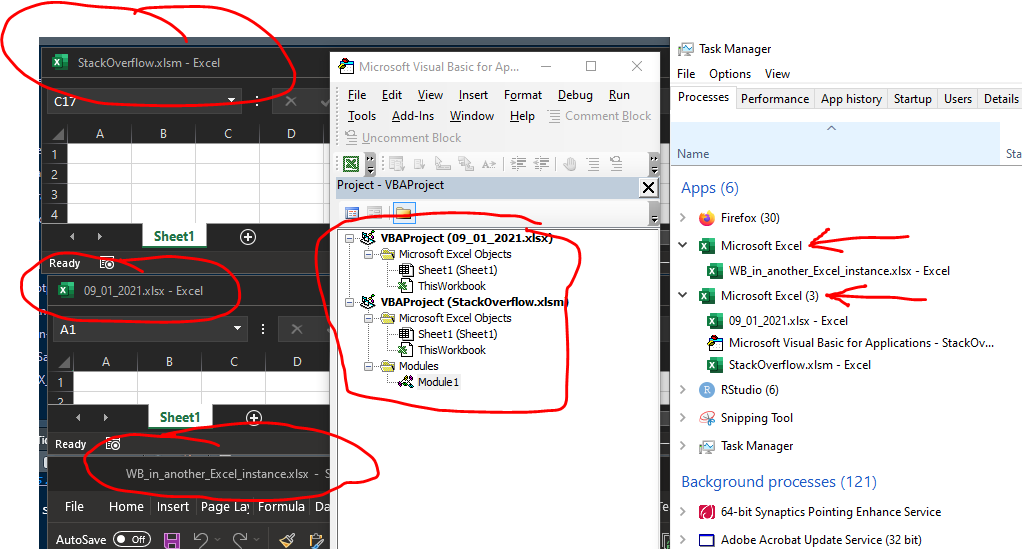
Task: Collapse the Microsoft Excel (3) process group
Action: [x=683, y=295]
